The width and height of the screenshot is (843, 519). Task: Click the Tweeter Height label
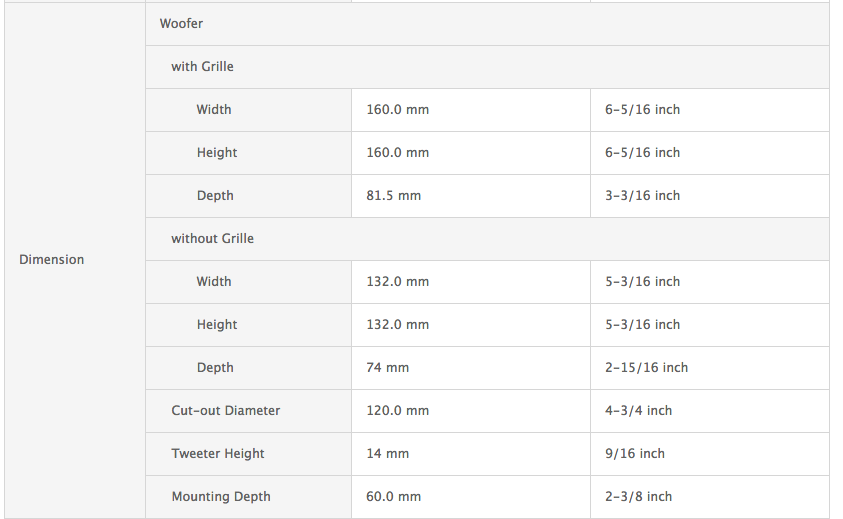[x=218, y=454]
